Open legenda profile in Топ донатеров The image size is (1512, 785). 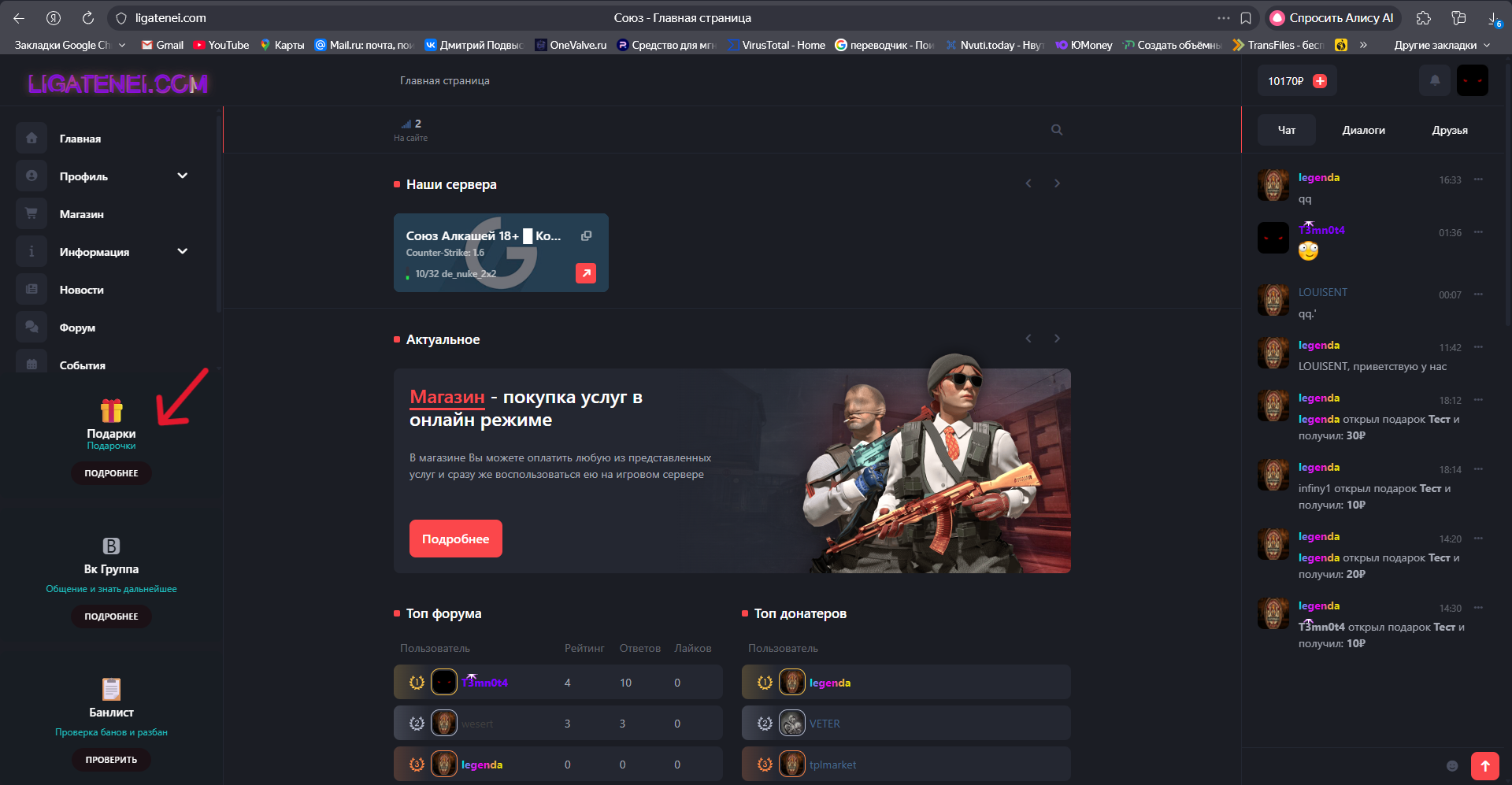click(830, 683)
